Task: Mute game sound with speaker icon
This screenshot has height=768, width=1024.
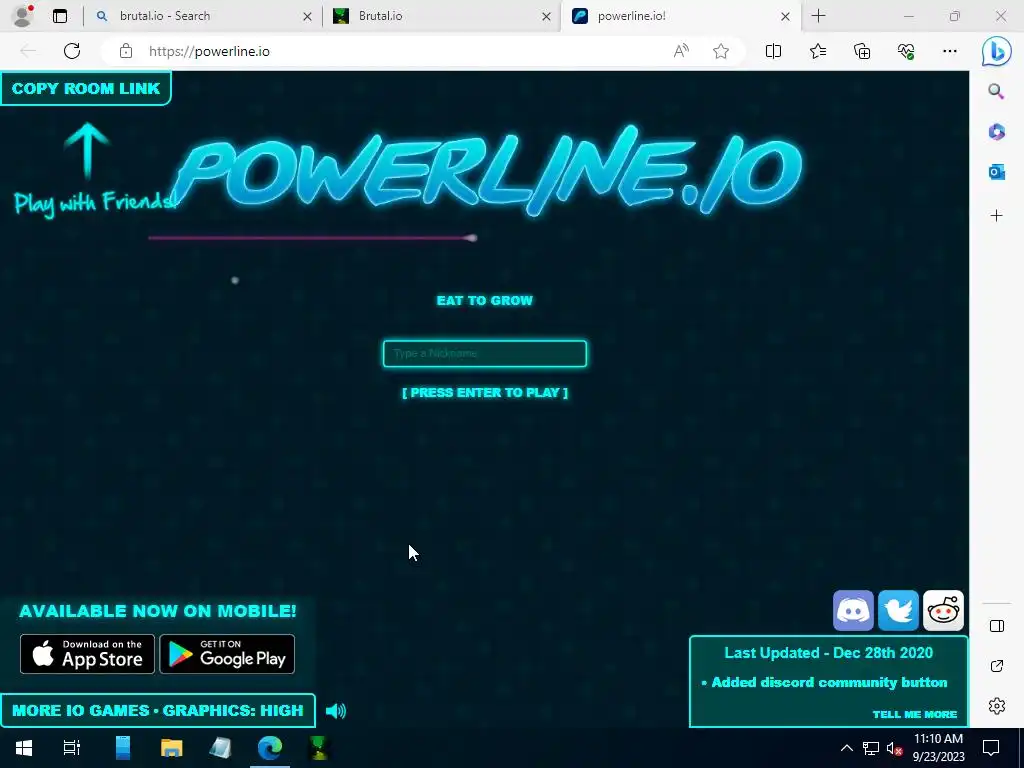Action: (336, 711)
